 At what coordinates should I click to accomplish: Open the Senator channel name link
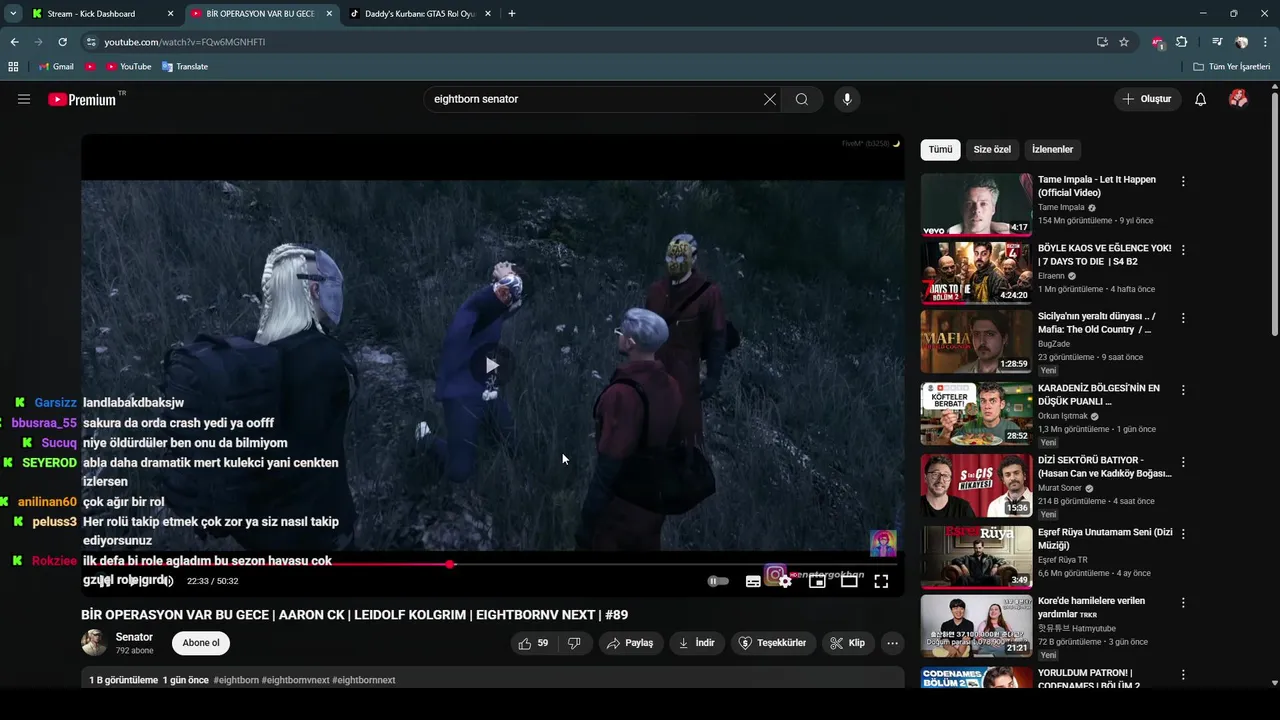[134, 637]
